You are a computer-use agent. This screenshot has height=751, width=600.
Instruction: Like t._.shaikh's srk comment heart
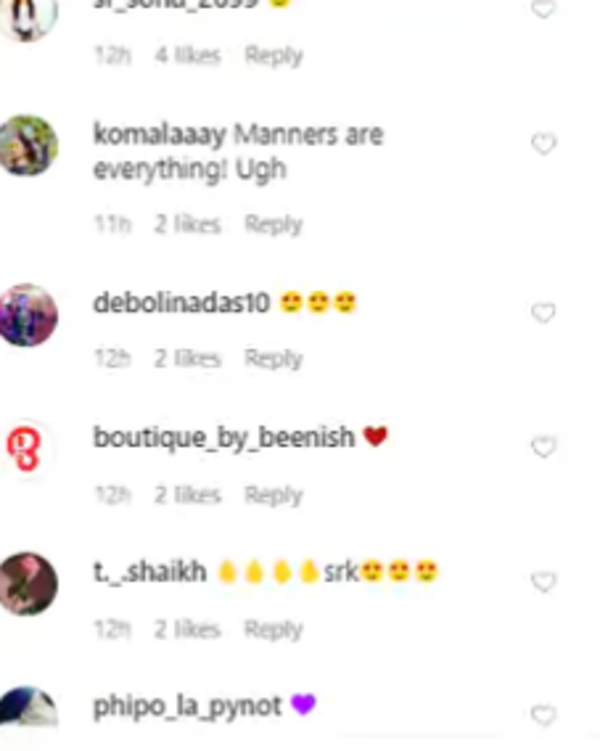point(543,582)
